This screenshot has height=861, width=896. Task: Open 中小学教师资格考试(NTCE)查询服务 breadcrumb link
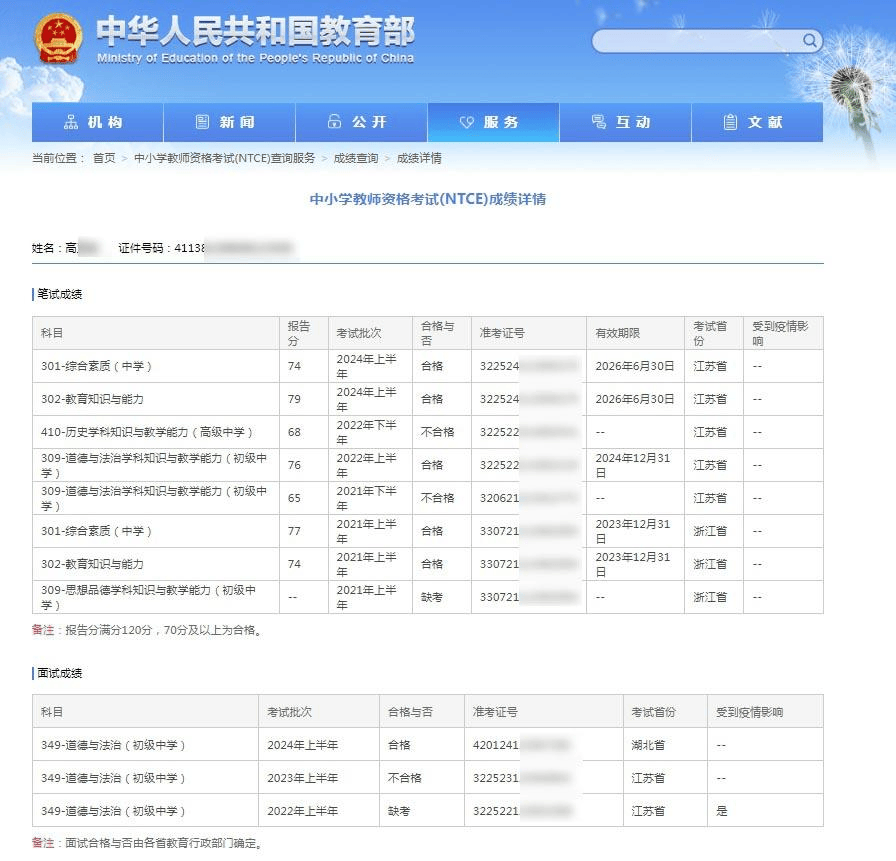pos(224,158)
